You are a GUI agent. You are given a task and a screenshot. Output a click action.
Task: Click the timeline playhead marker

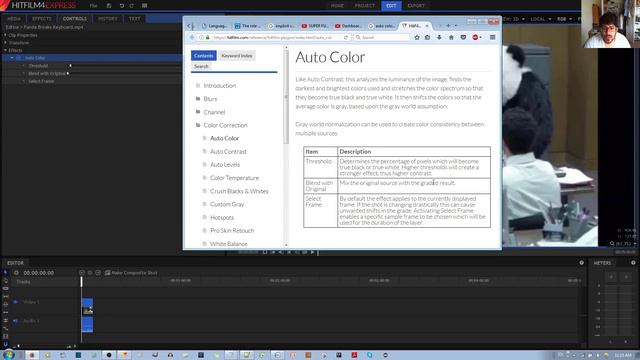tap(81, 281)
